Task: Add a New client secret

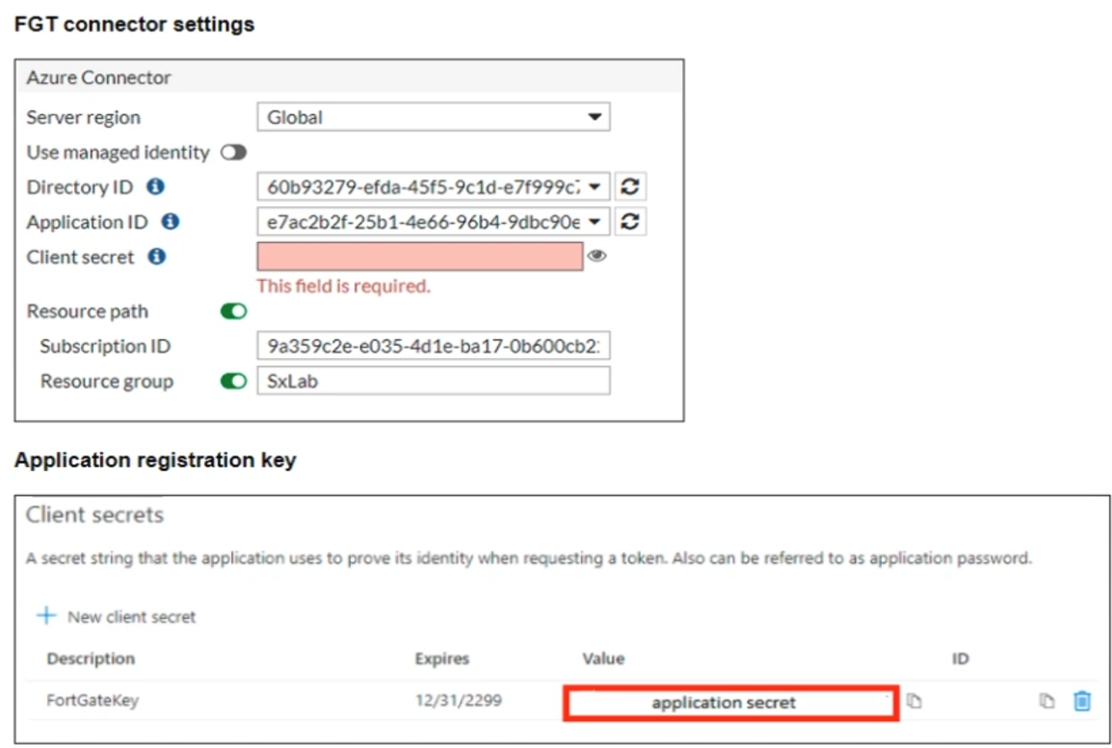Action: (117, 617)
